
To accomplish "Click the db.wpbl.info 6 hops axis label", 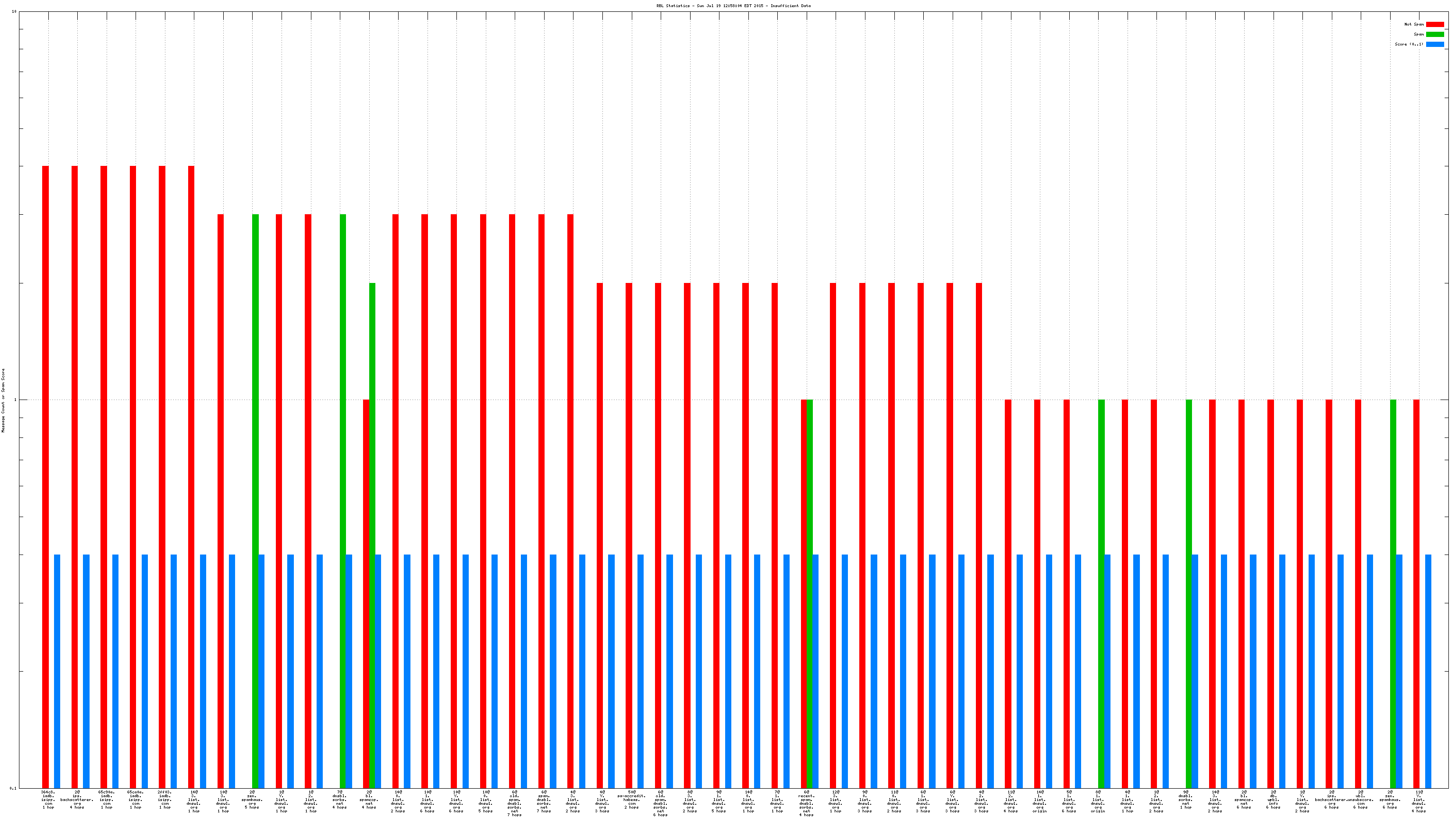I will [x=1273, y=800].
